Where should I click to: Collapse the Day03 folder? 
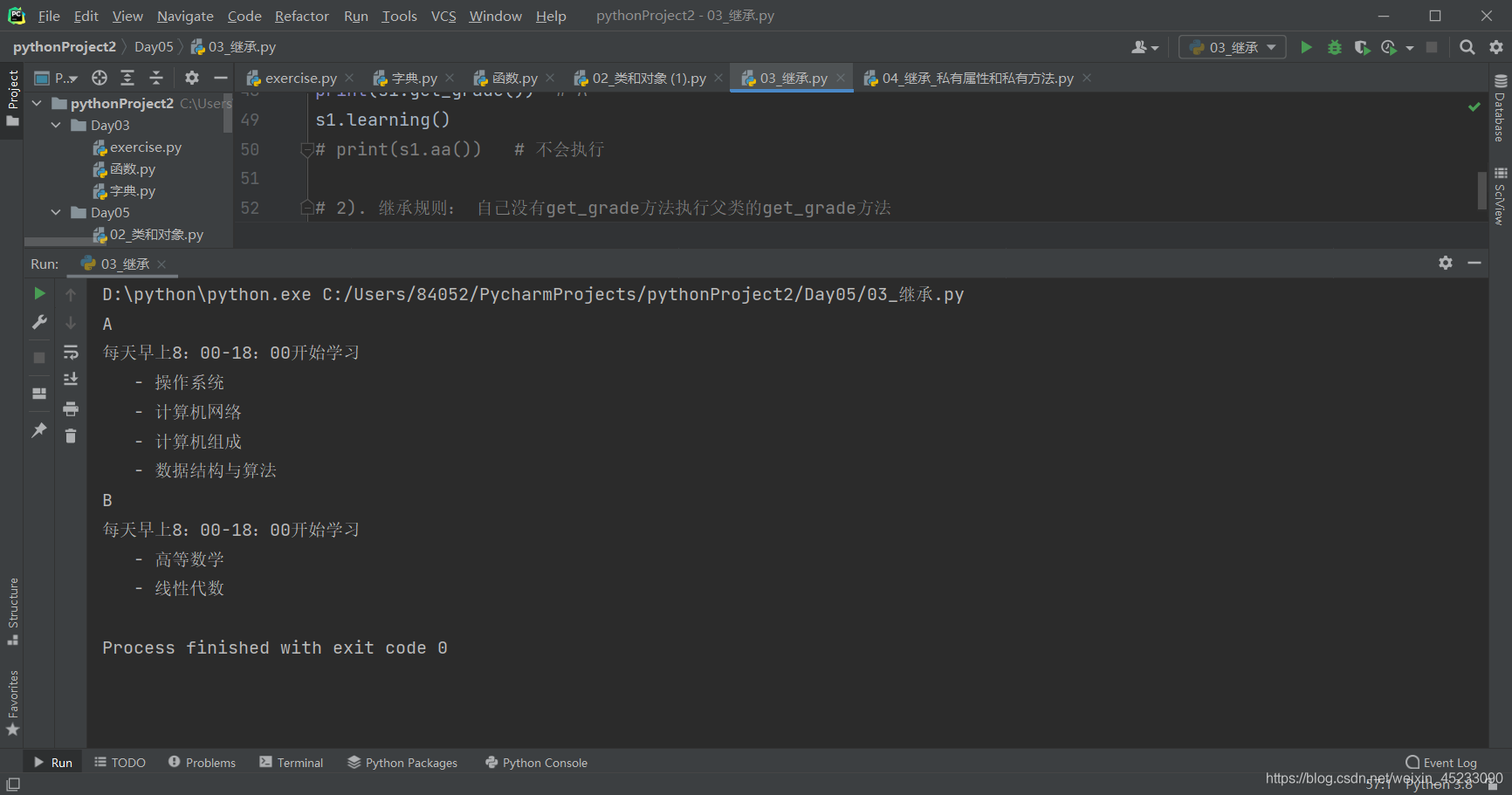tap(56, 125)
